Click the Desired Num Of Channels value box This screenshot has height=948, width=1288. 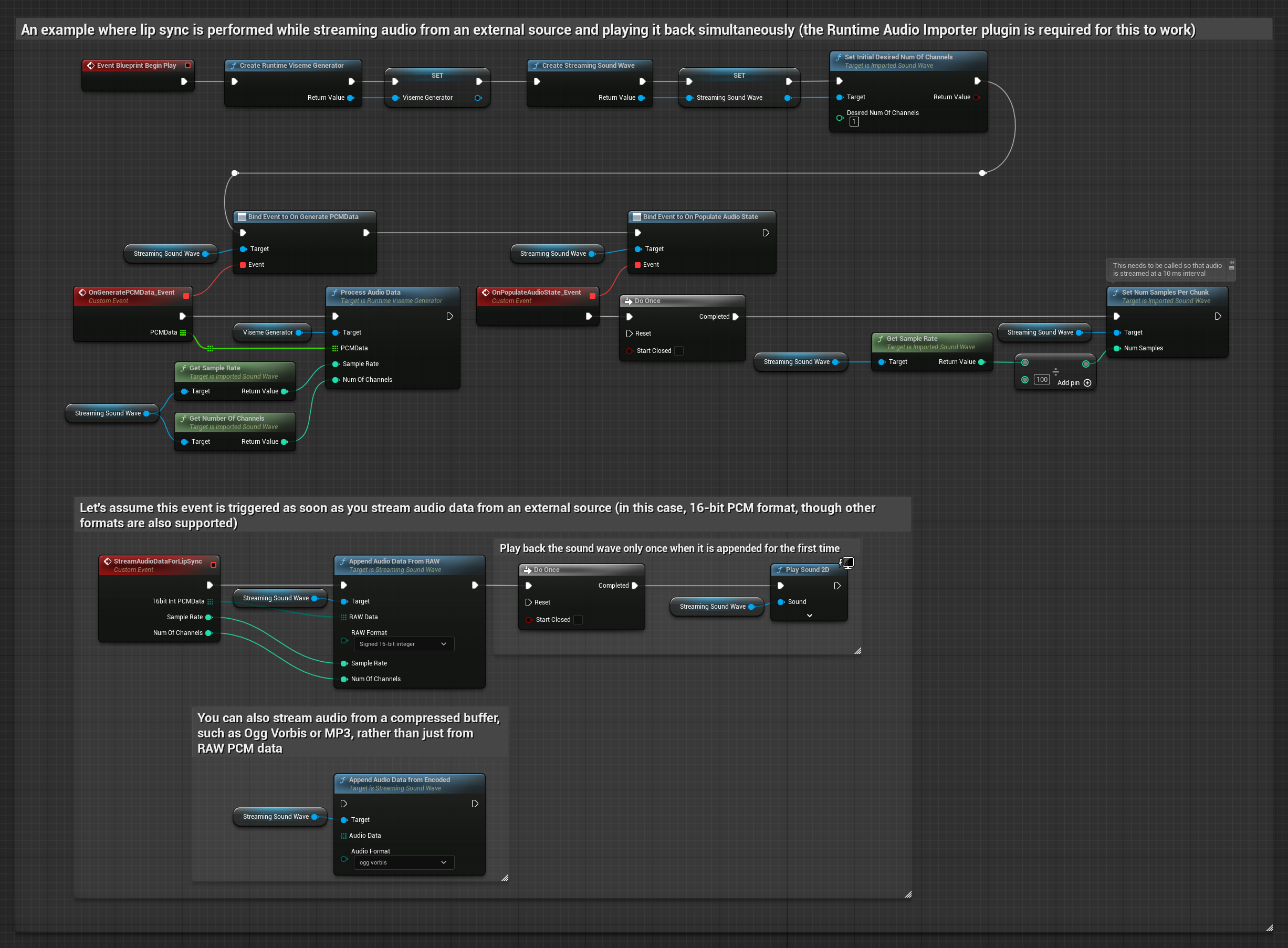click(x=854, y=122)
